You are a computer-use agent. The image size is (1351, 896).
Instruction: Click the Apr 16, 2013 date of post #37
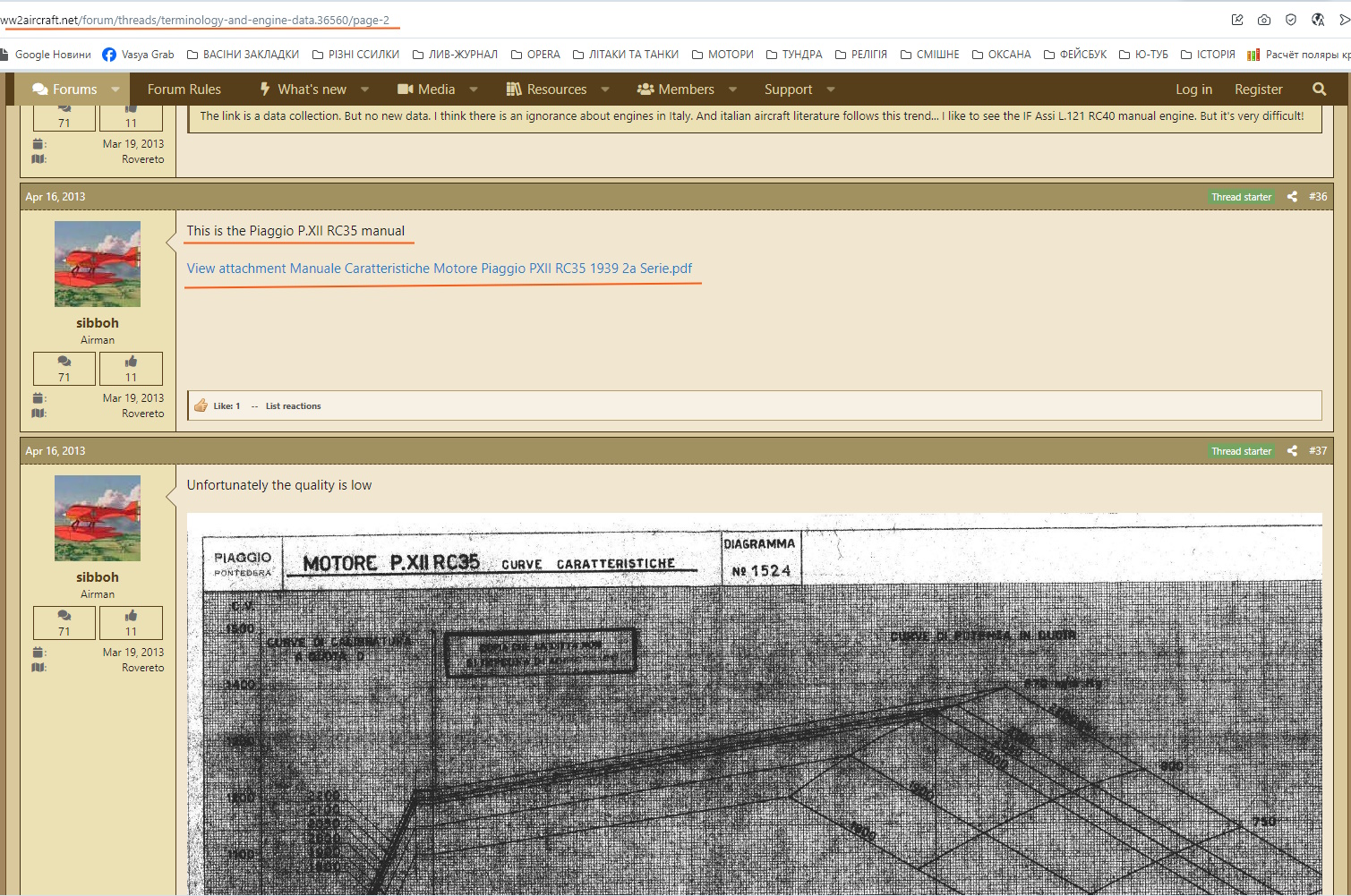(56, 451)
